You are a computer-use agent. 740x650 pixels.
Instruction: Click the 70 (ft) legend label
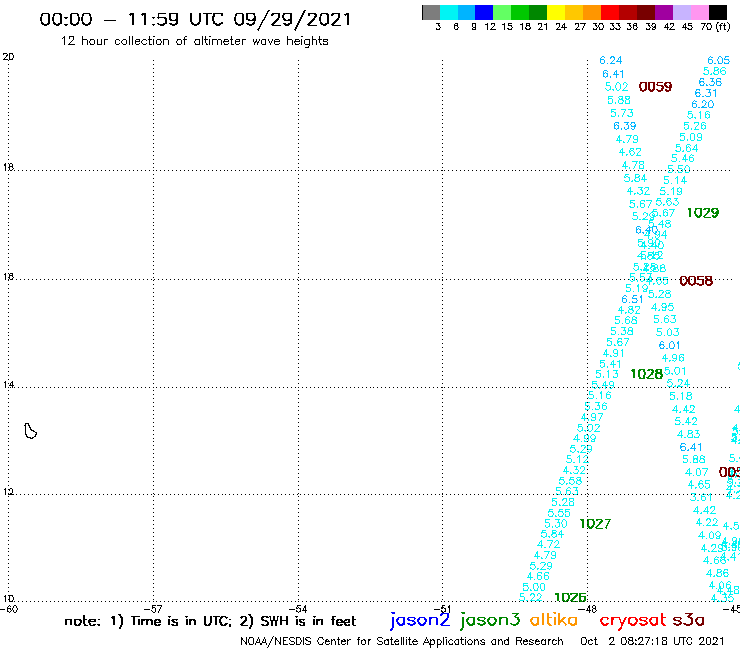coord(715,26)
